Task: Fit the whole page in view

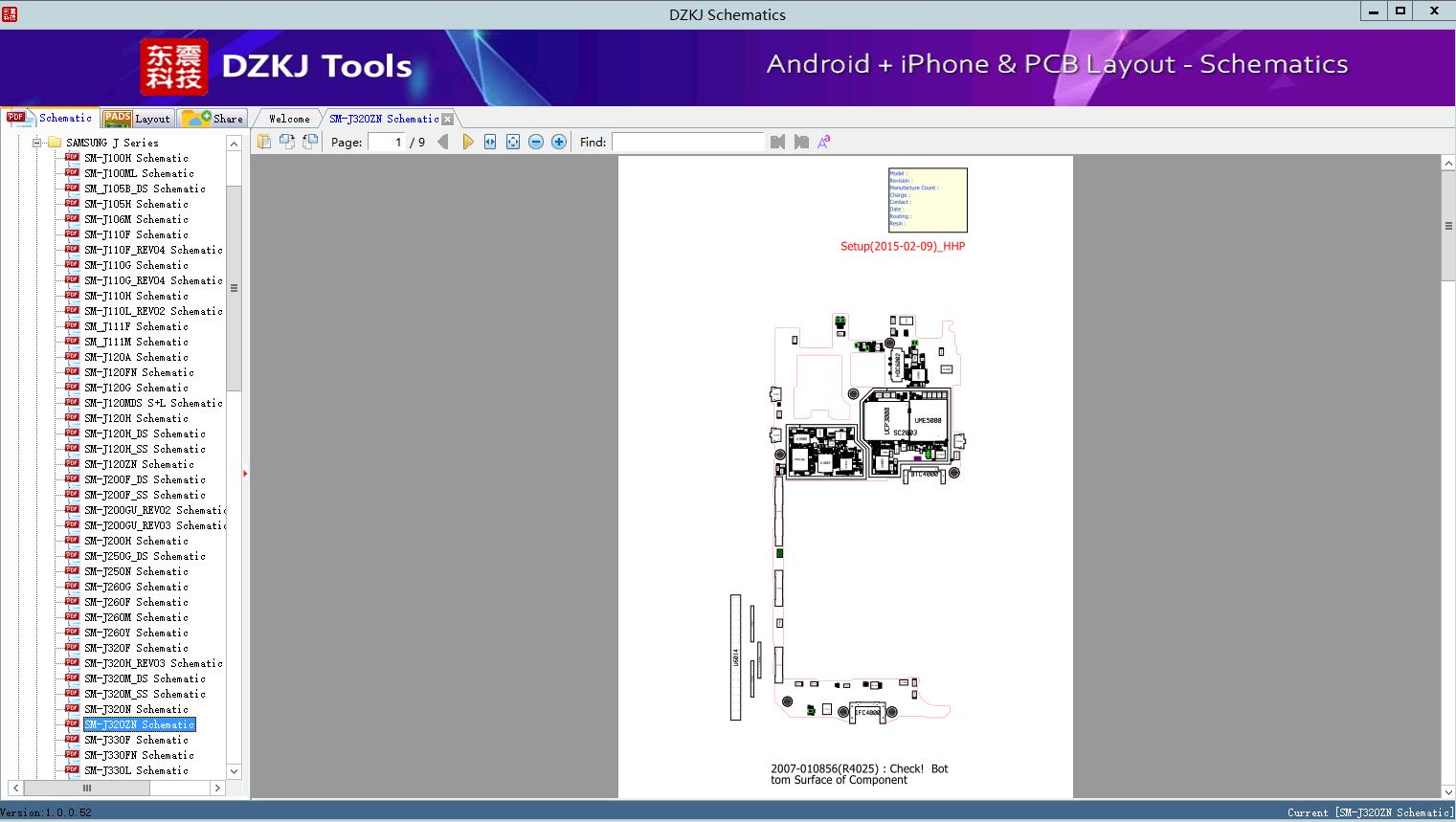Action: pyautogui.click(x=513, y=142)
